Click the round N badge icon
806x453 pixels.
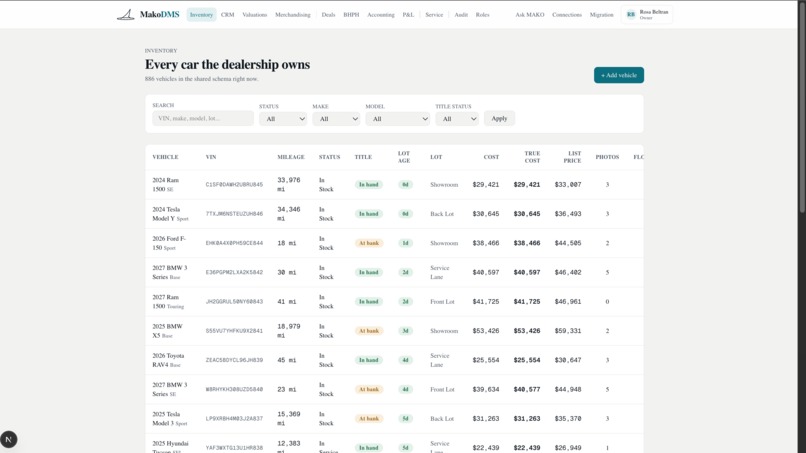(x=9, y=440)
